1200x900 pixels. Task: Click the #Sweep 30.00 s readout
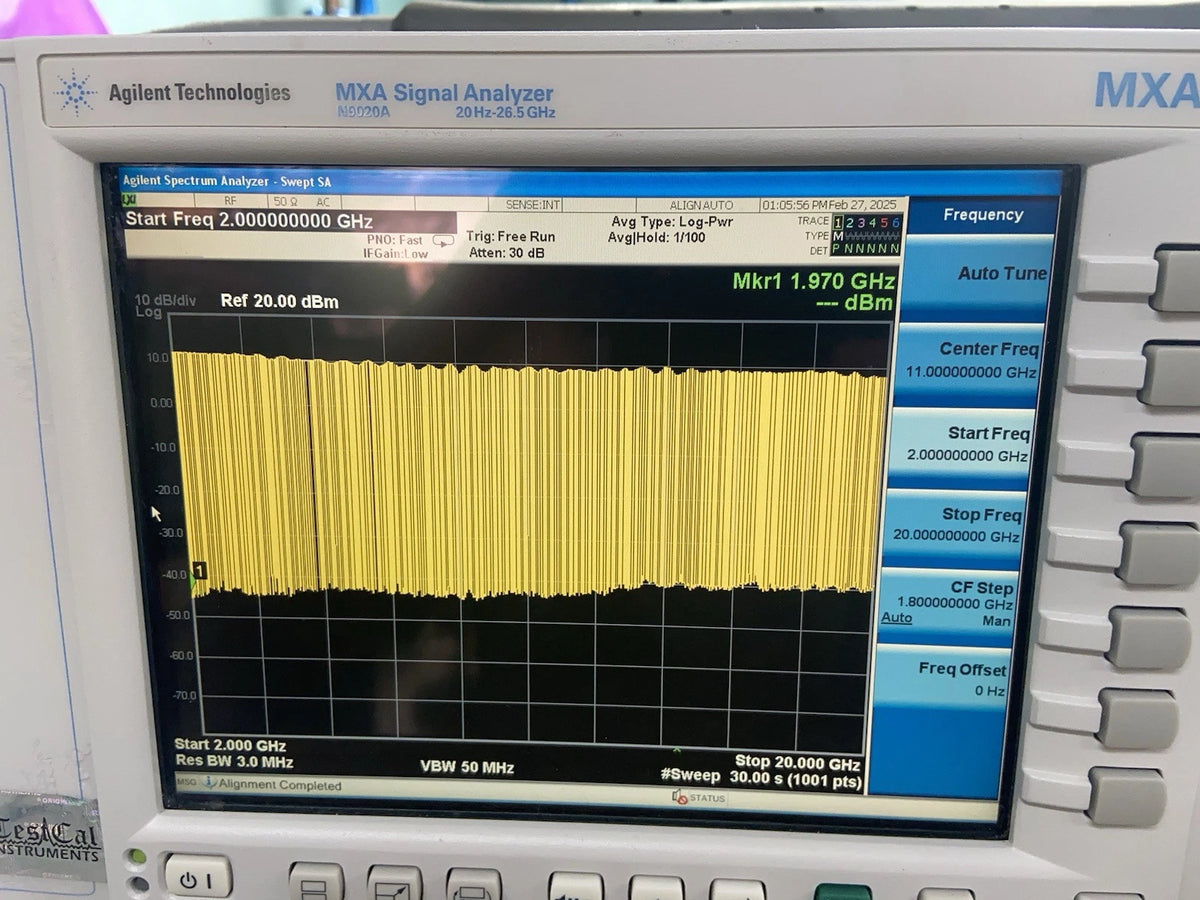(x=760, y=779)
